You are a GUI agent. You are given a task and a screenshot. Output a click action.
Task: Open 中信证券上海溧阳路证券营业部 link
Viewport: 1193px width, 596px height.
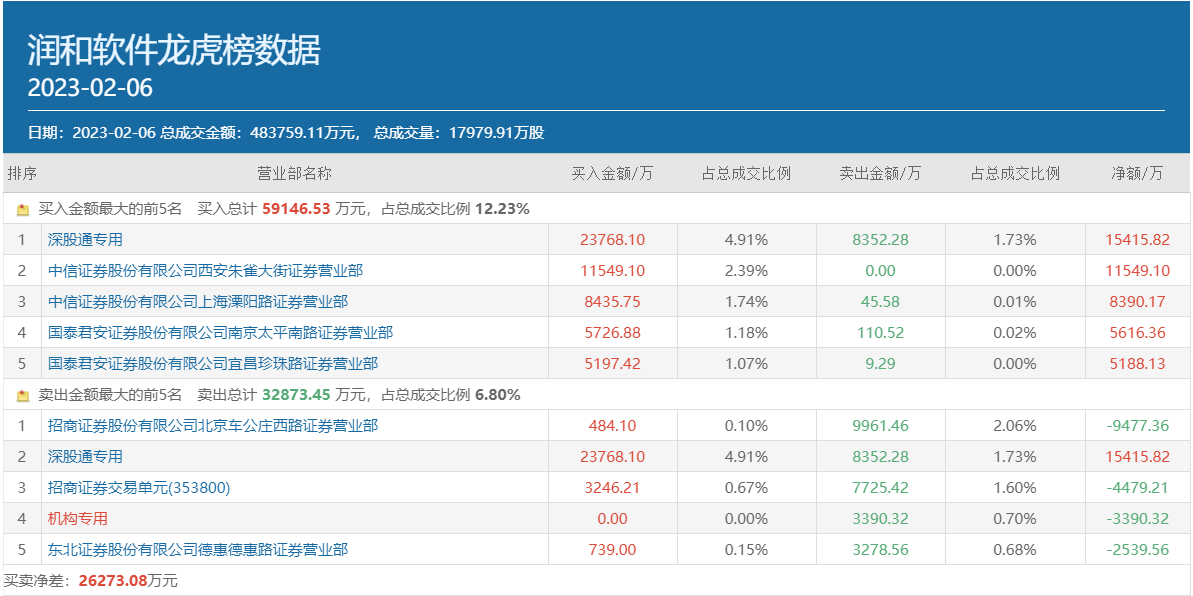click(x=198, y=302)
